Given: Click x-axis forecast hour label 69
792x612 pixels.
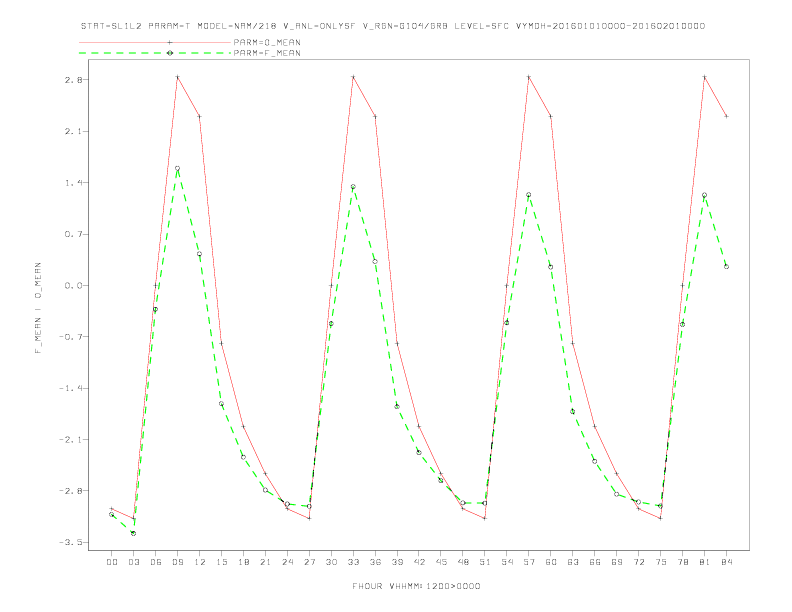Looking at the screenshot, I should point(617,562).
